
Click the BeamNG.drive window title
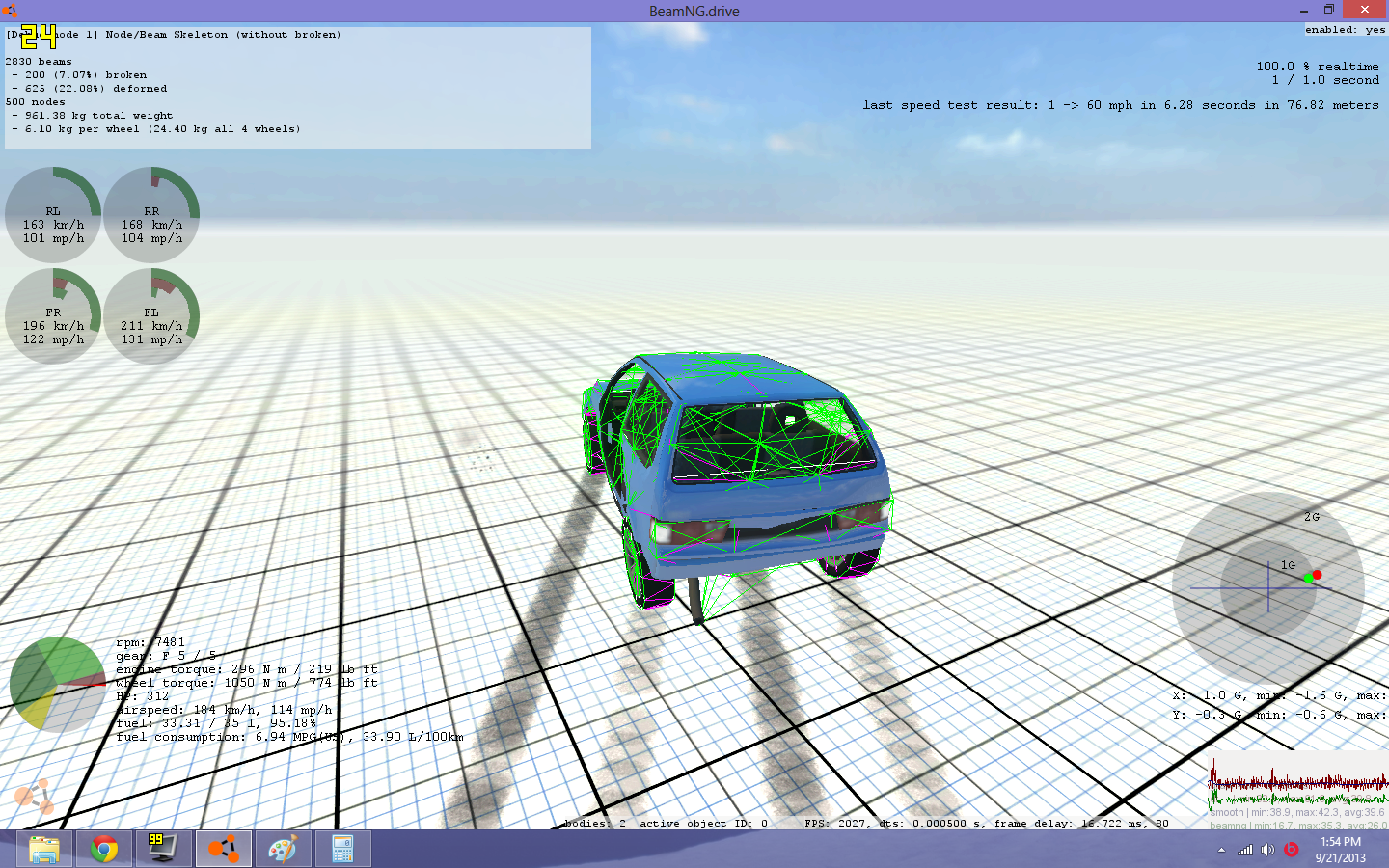694,12
